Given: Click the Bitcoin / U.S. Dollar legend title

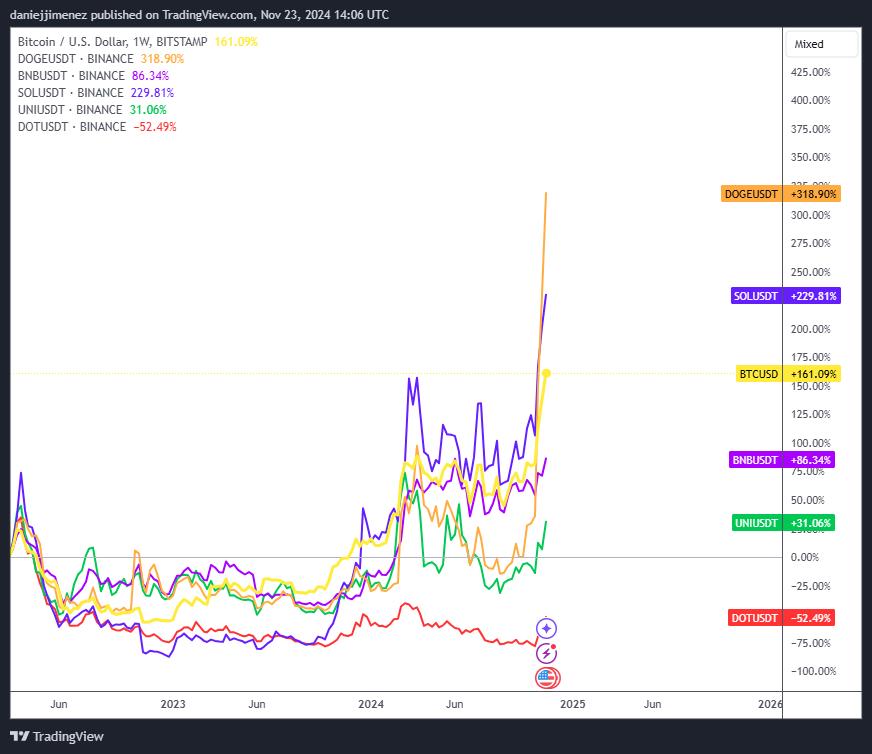Looking at the screenshot, I should 112,42.
